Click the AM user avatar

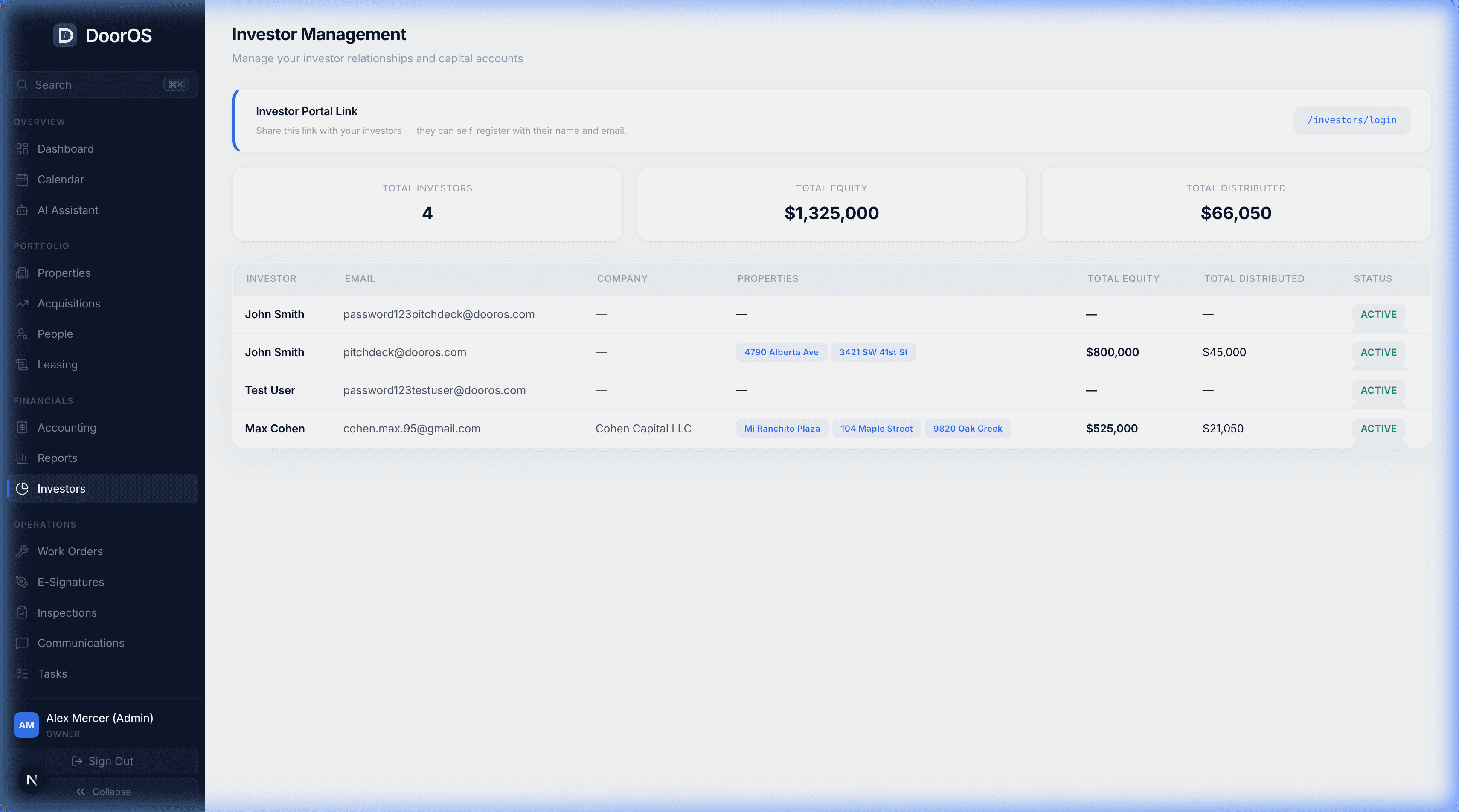tap(26, 725)
